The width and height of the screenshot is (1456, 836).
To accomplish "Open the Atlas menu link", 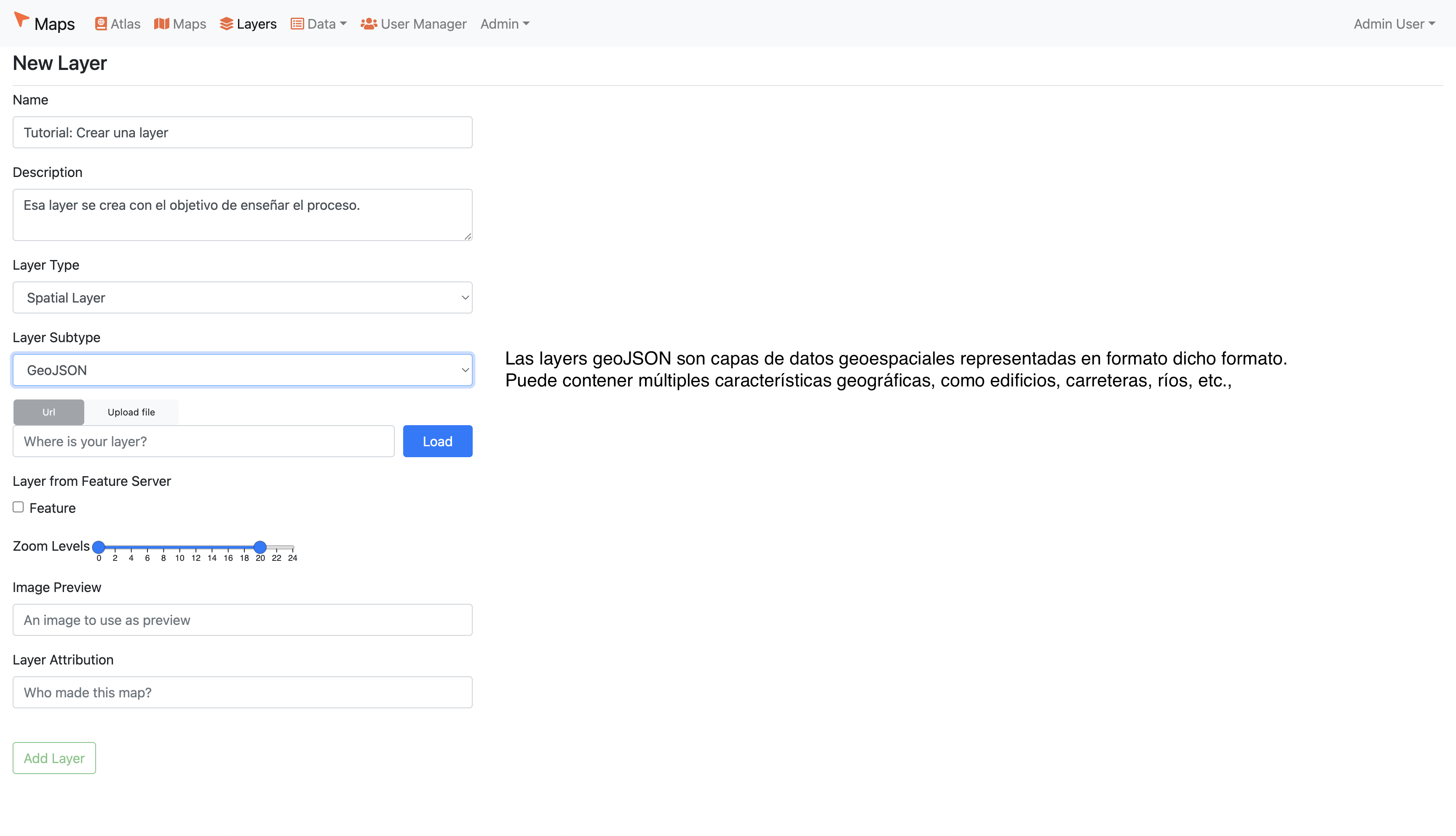I will click(118, 24).
